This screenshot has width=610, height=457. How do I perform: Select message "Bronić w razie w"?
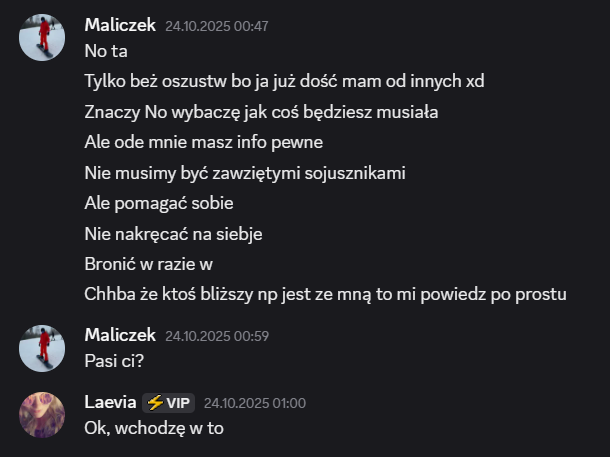pos(148,264)
